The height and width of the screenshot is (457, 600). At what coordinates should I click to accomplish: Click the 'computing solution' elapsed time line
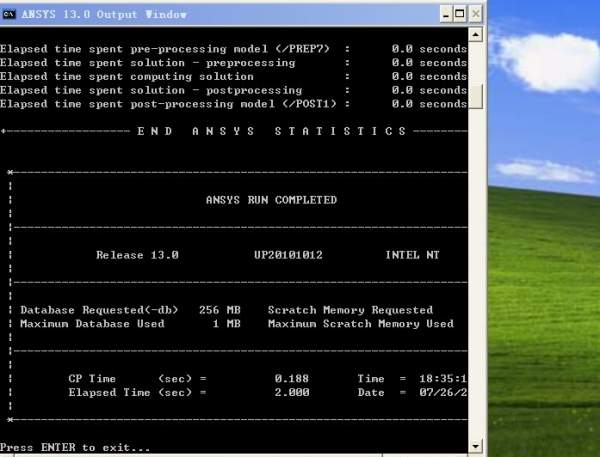(x=233, y=77)
